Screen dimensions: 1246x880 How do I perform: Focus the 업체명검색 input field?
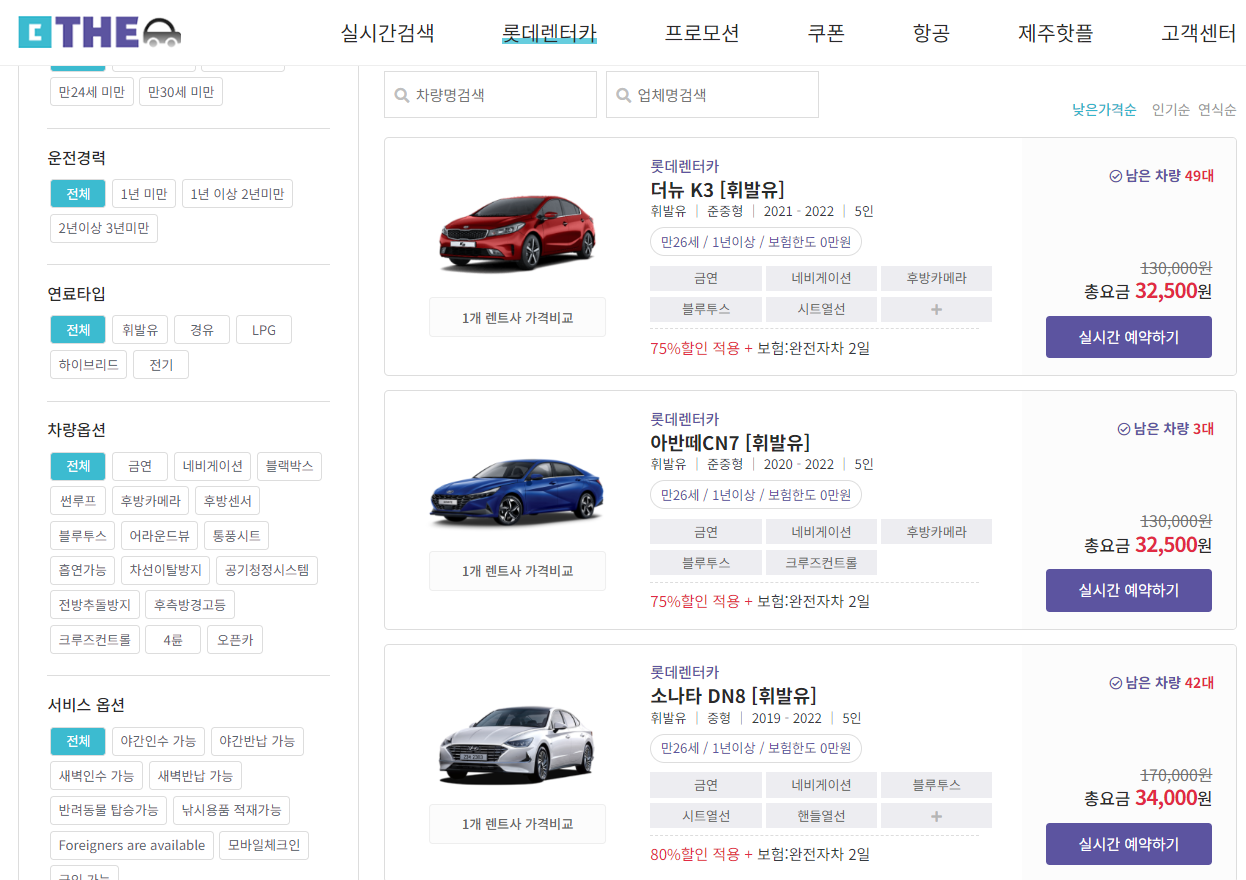[712, 95]
